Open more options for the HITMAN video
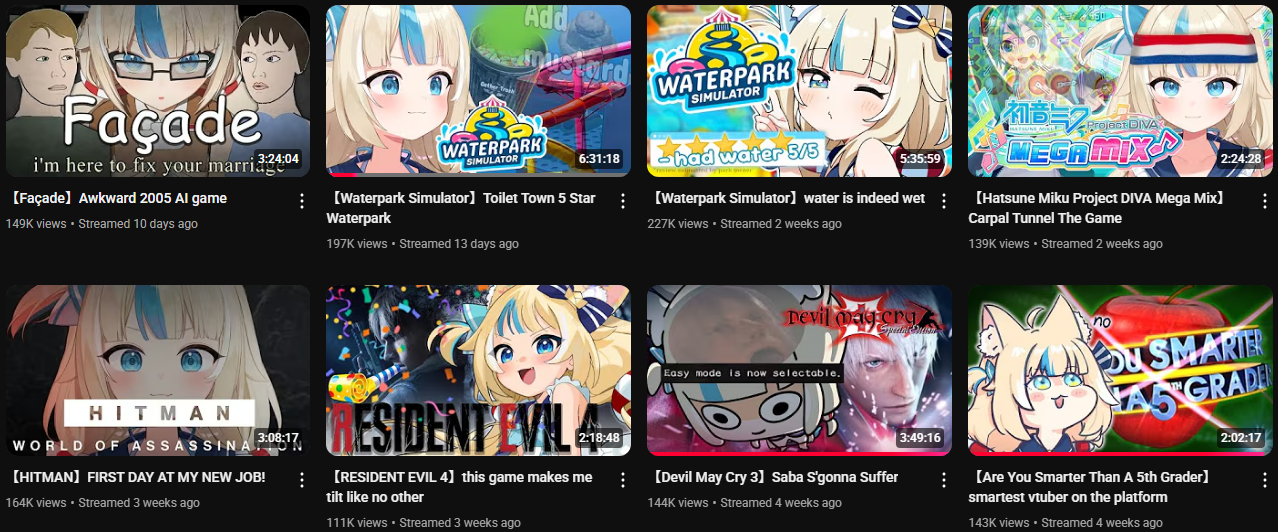 [x=302, y=480]
